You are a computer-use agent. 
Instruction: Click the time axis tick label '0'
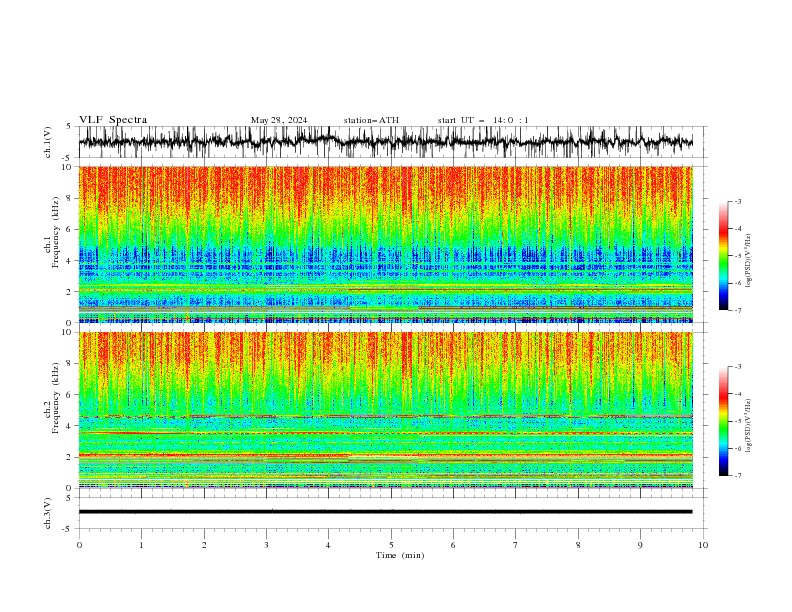click(x=79, y=545)
